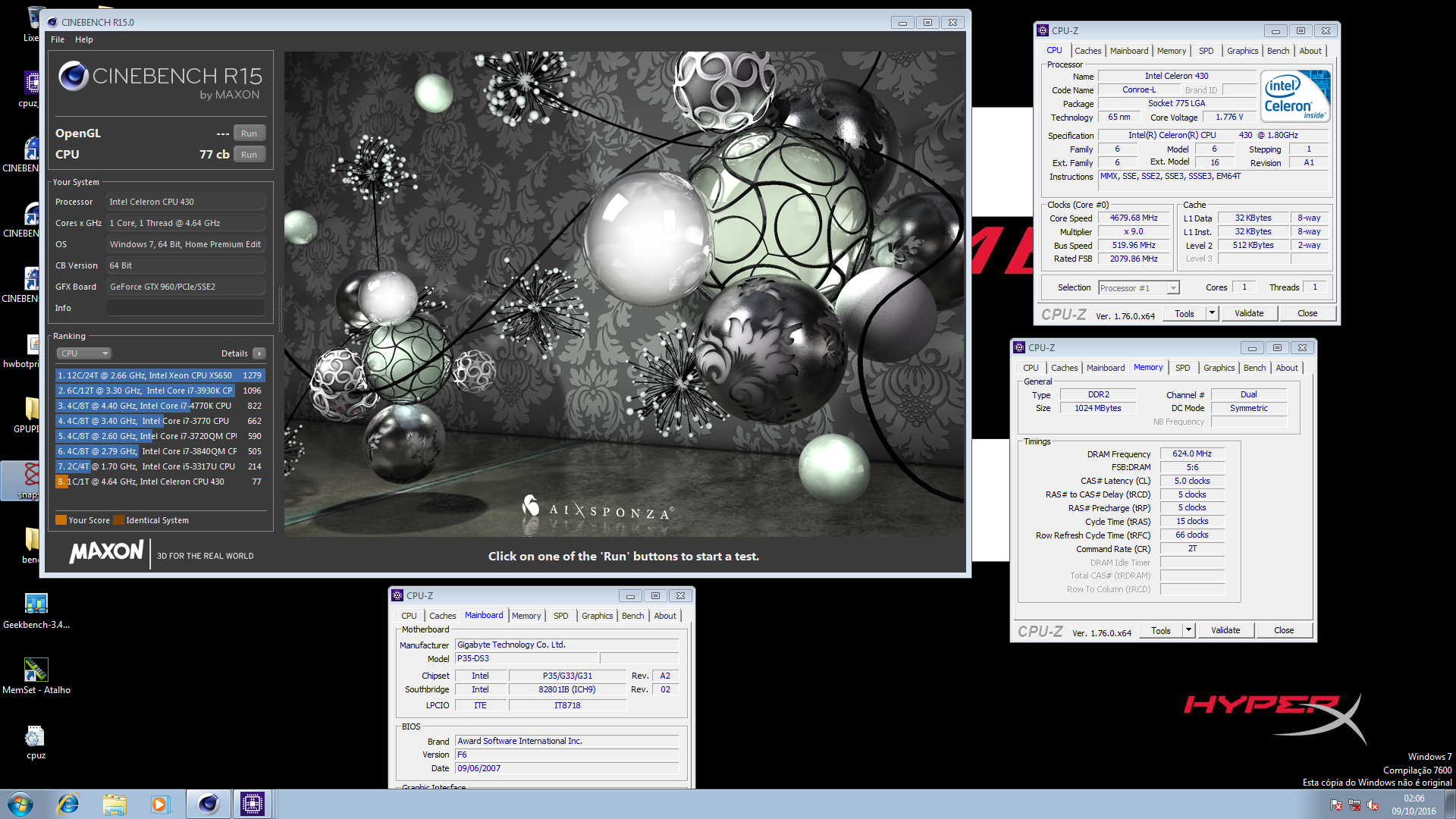The width and height of the screenshot is (1456, 819).
Task: Switch to CPU tab in Mainboard CPU-Z window
Action: [x=409, y=616]
